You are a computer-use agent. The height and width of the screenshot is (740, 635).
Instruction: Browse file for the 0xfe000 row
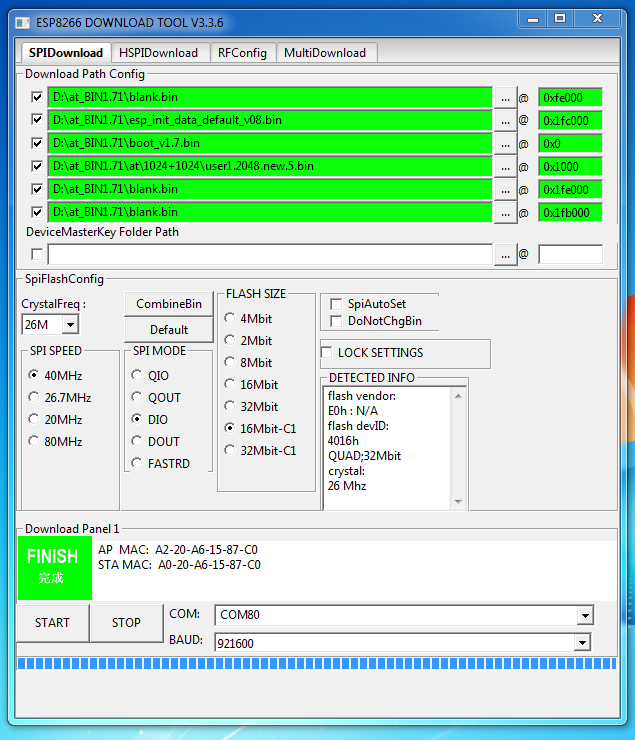[x=505, y=98]
